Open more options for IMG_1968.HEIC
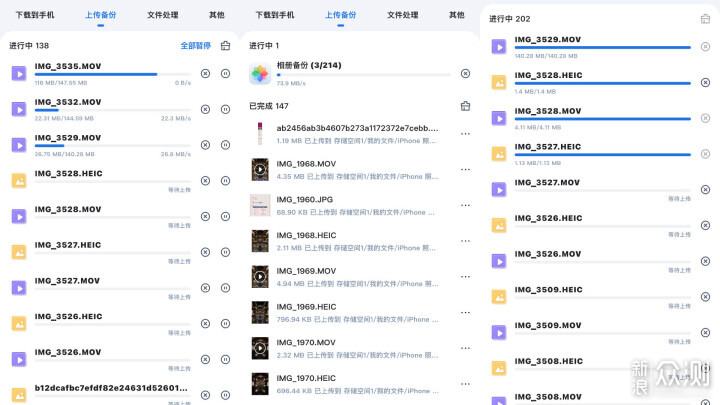This screenshot has height=405, width=720. 465,241
